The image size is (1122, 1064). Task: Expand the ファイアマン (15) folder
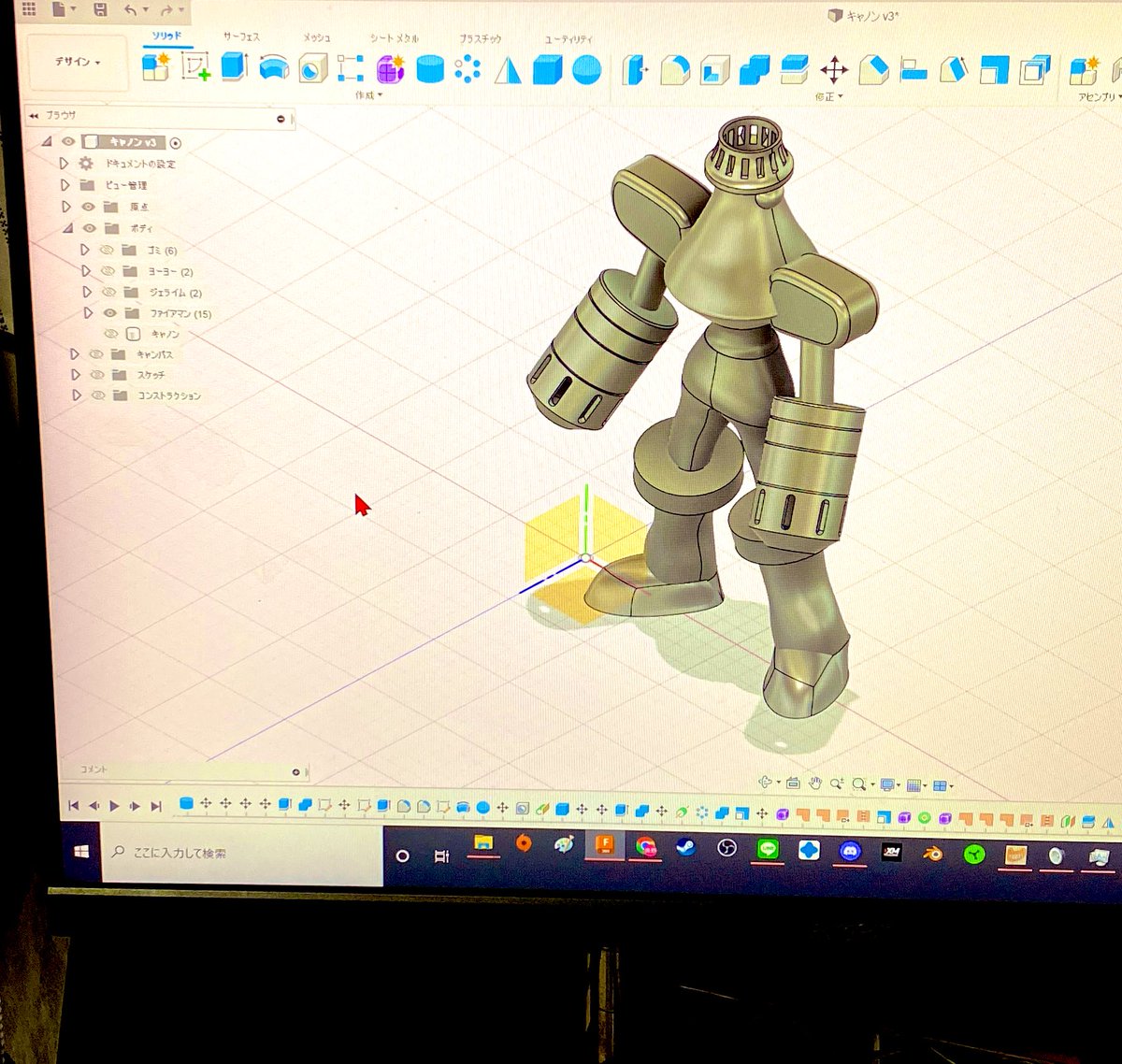click(x=88, y=313)
